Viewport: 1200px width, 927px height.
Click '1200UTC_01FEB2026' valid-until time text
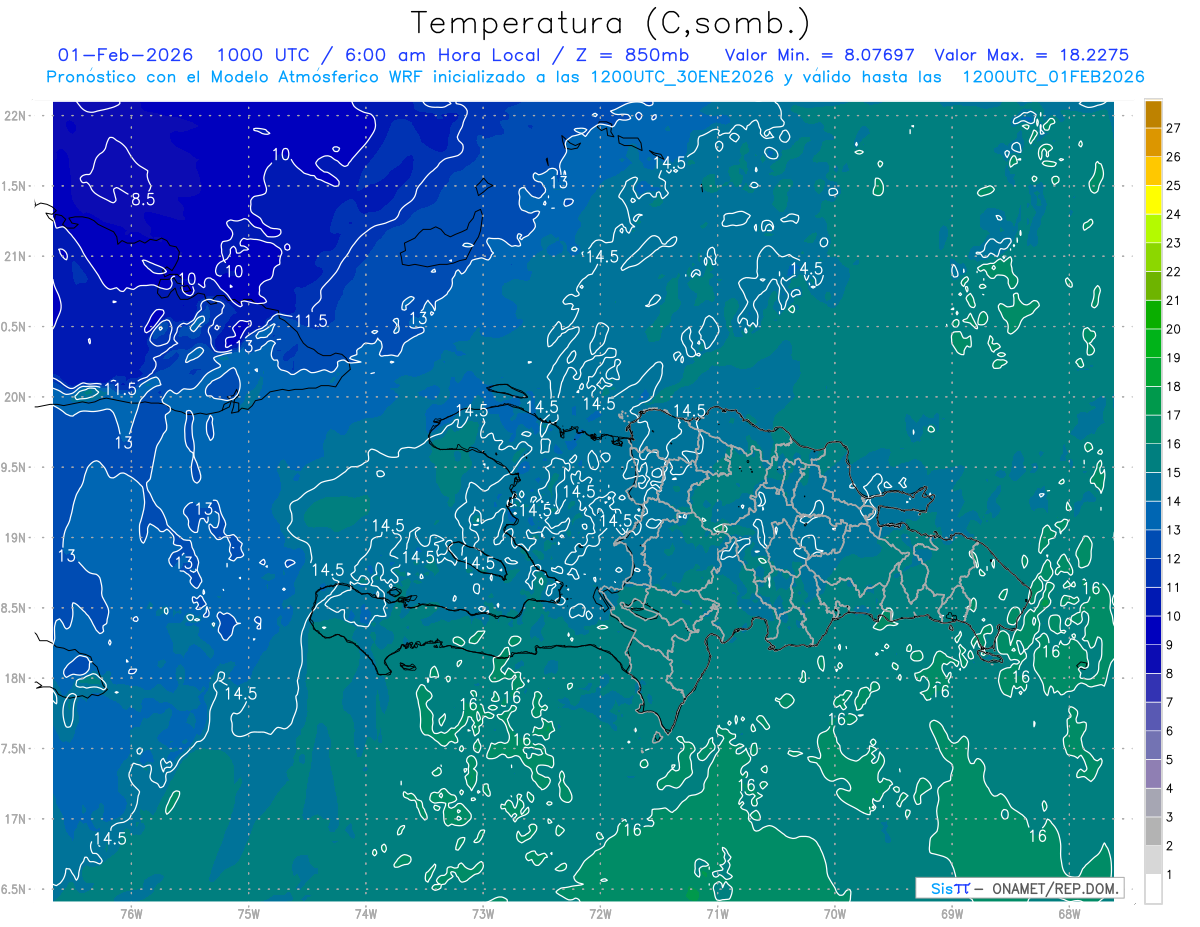click(1053, 77)
